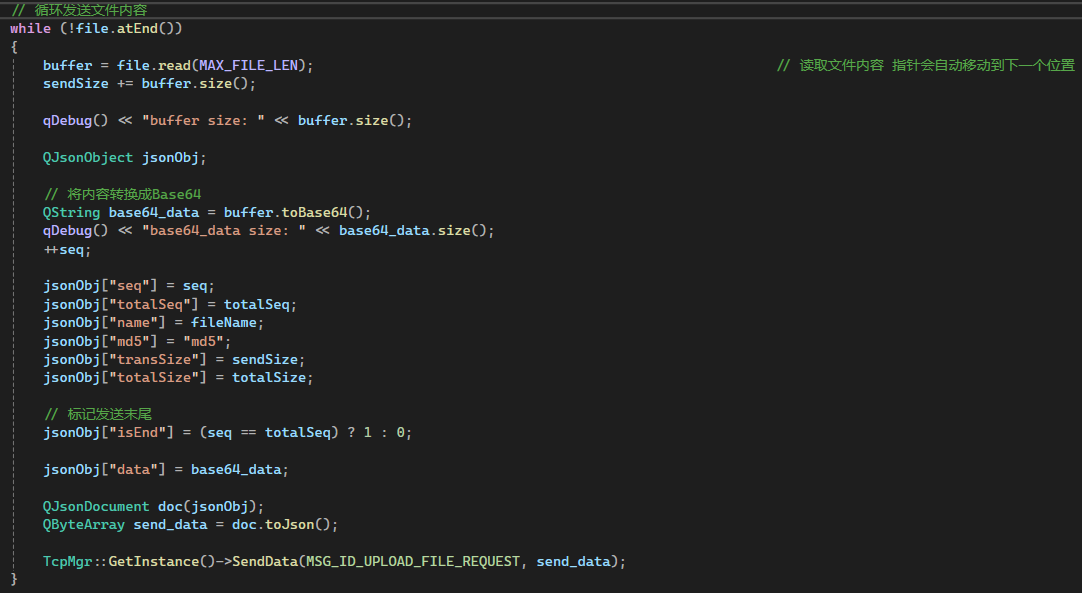
Task: Click TcpMgr class name on SendData line
Action: point(67,561)
